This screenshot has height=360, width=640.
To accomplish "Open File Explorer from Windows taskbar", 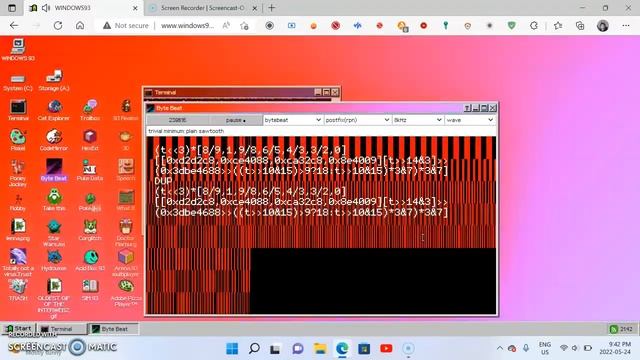I will 320,348.
